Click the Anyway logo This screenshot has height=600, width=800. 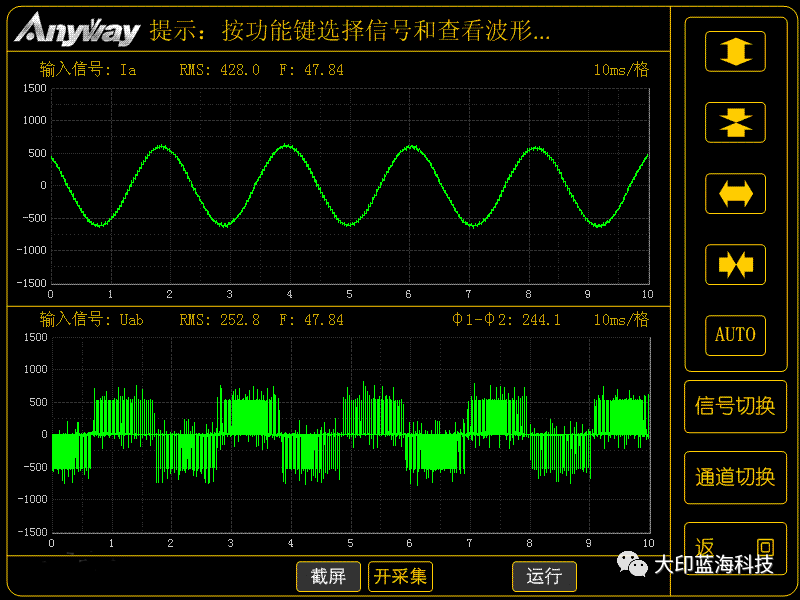(77, 29)
